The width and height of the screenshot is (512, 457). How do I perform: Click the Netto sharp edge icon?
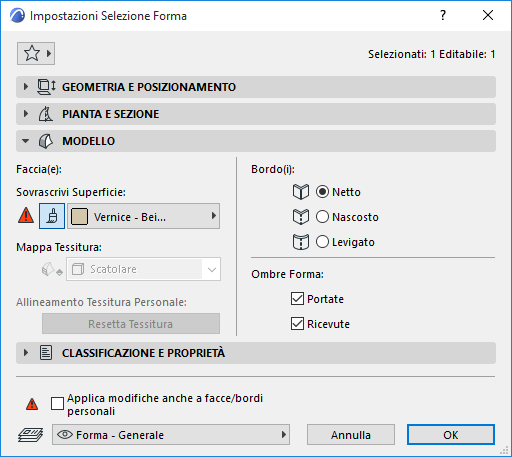click(x=301, y=192)
